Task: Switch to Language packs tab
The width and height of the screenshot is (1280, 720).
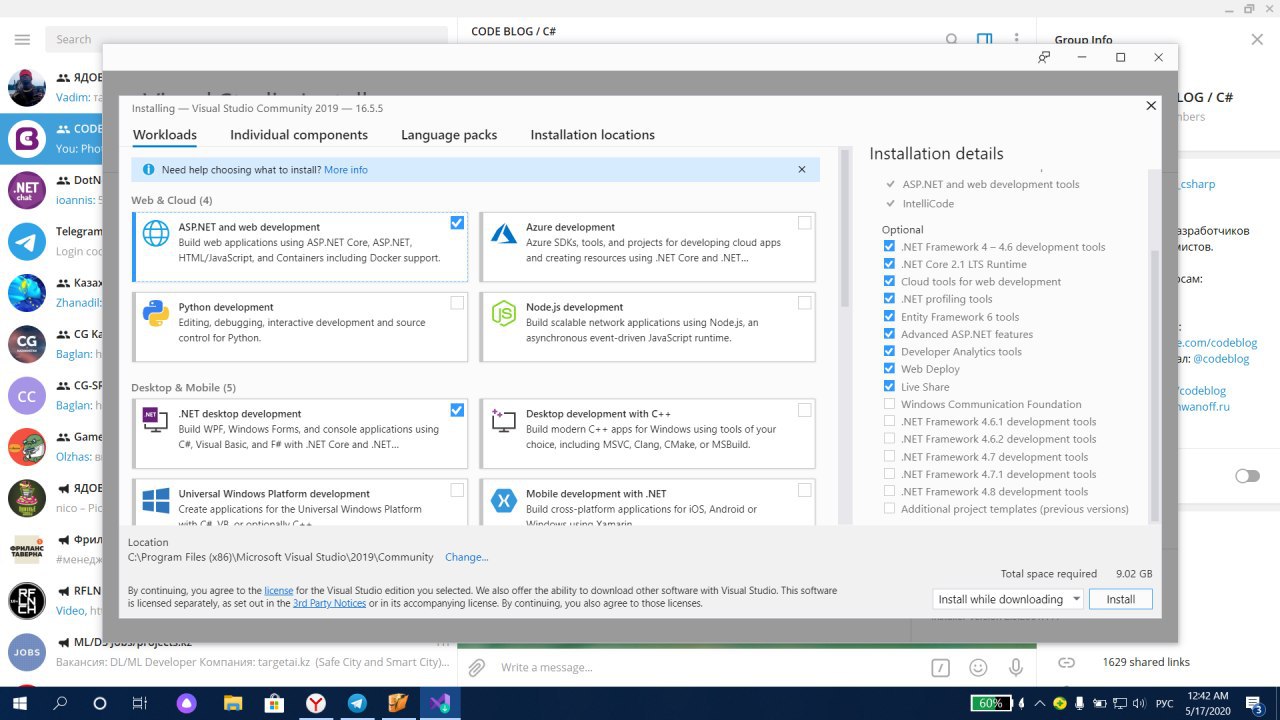Action: [x=449, y=135]
